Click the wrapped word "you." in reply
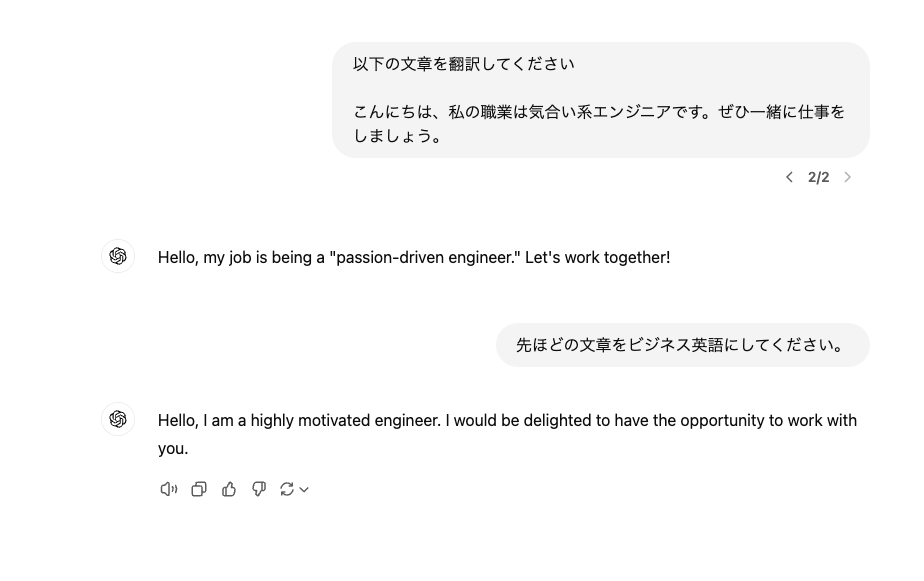This screenshot has width=924, height=581. coord(173,449)
